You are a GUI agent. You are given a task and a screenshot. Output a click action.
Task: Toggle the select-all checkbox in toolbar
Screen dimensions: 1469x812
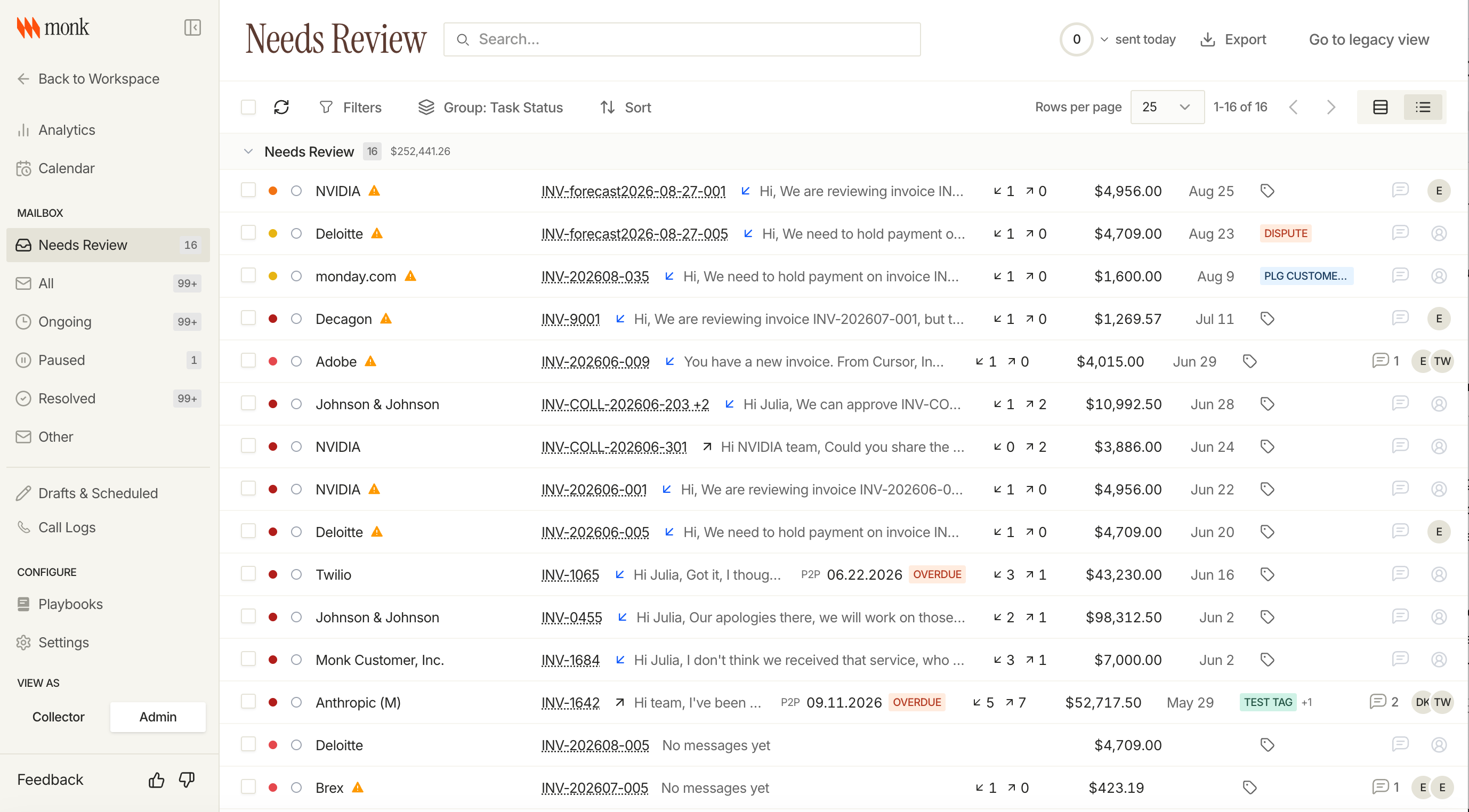[x=248, y=107]
